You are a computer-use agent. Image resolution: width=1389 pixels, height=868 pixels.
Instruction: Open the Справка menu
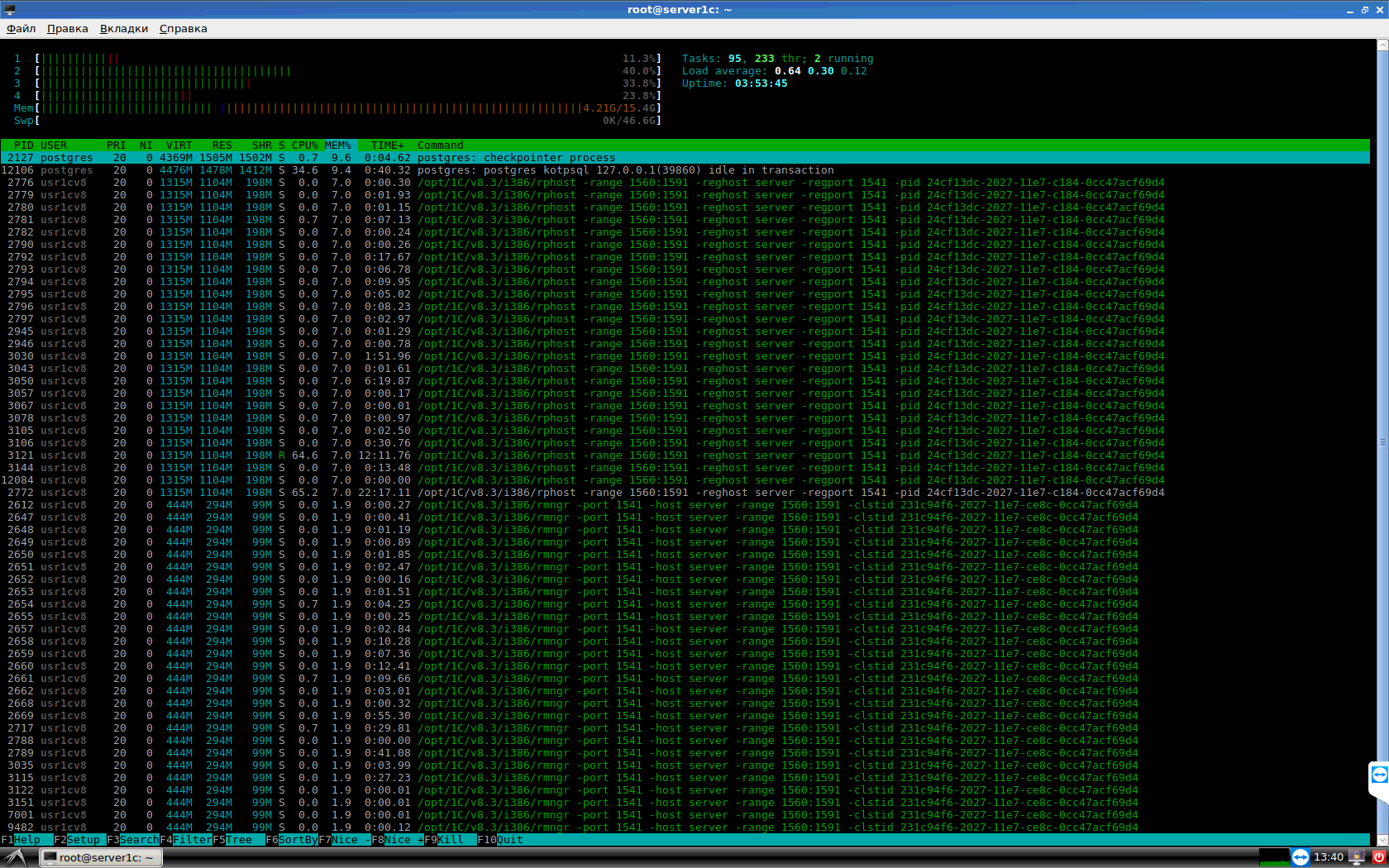(x=183, y=28)
